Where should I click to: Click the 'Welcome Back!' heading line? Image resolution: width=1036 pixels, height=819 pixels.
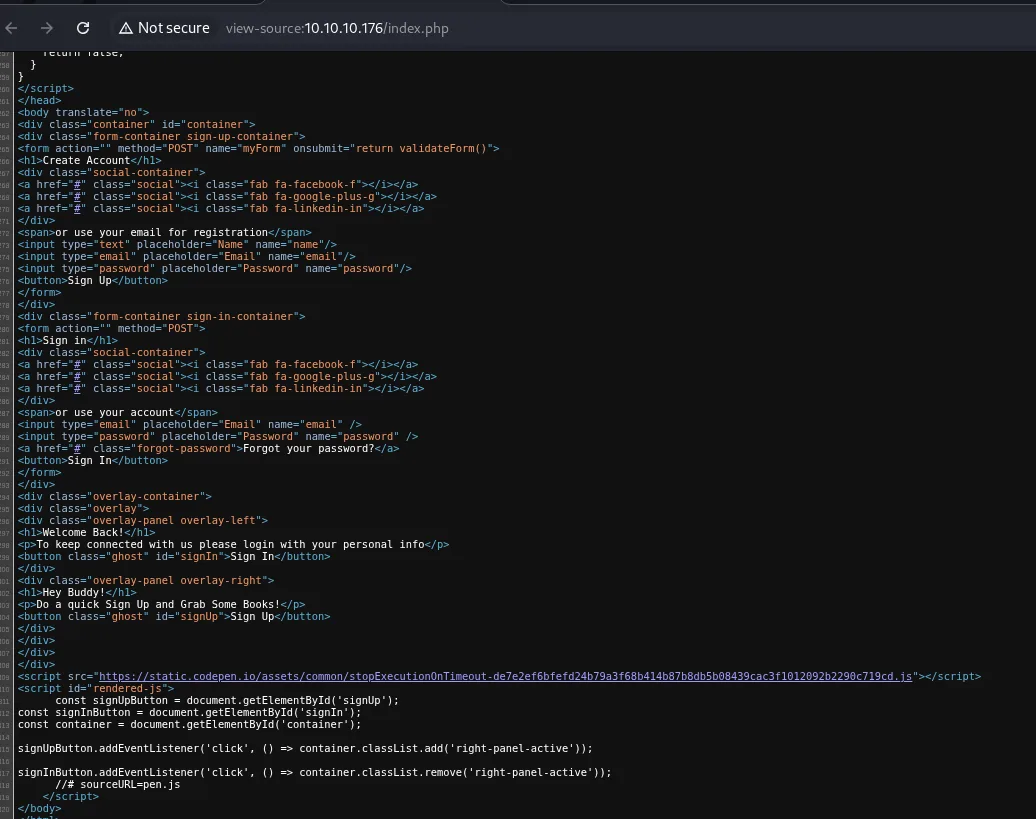87,532
